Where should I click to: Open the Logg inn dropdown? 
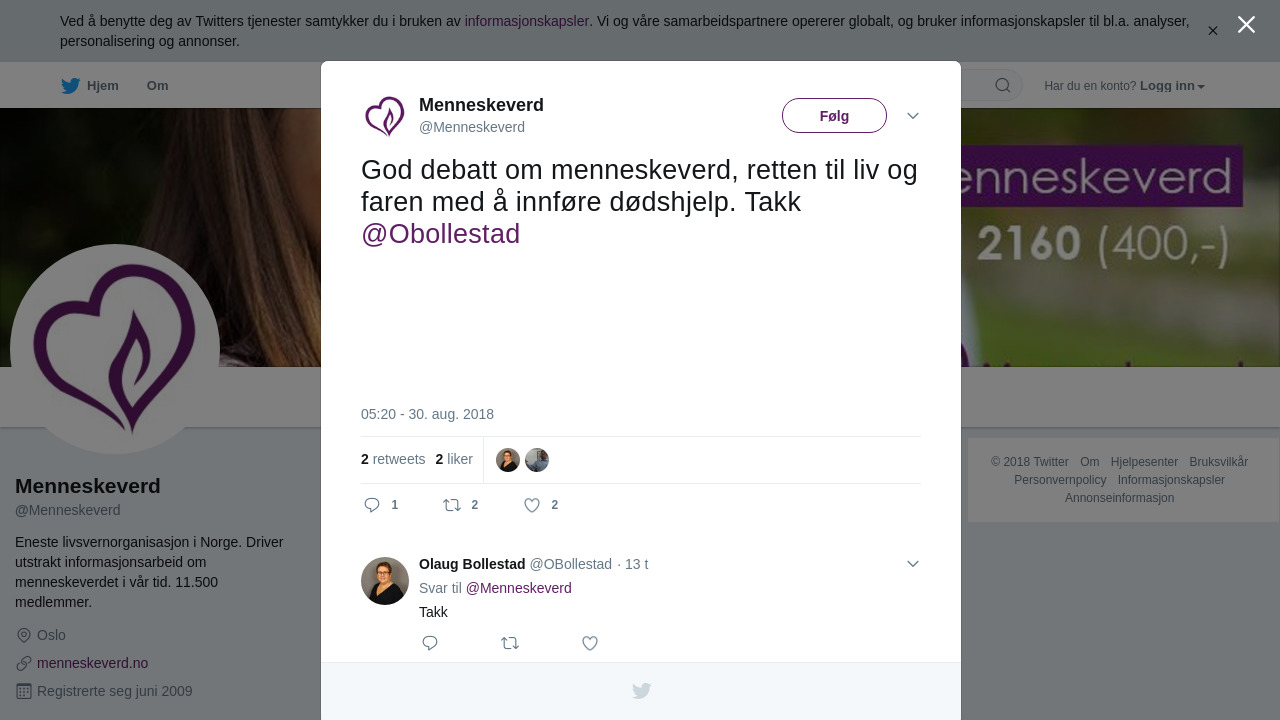(1172, 86)
